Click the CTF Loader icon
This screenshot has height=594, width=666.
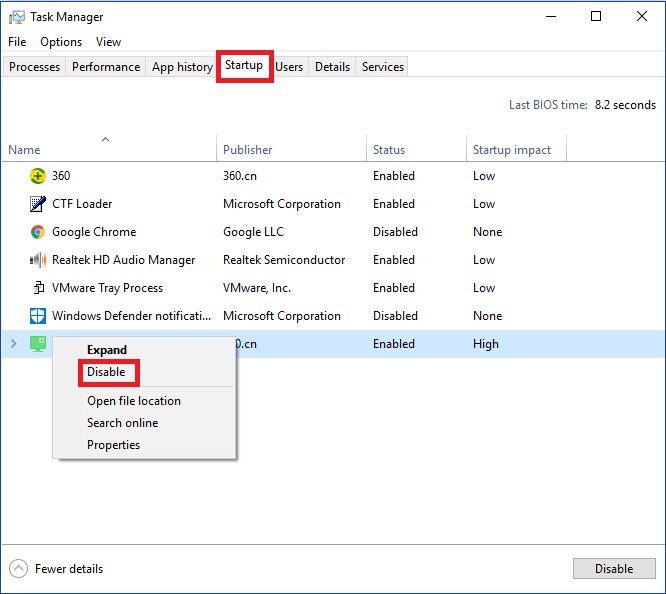click(x=38, y=204)
